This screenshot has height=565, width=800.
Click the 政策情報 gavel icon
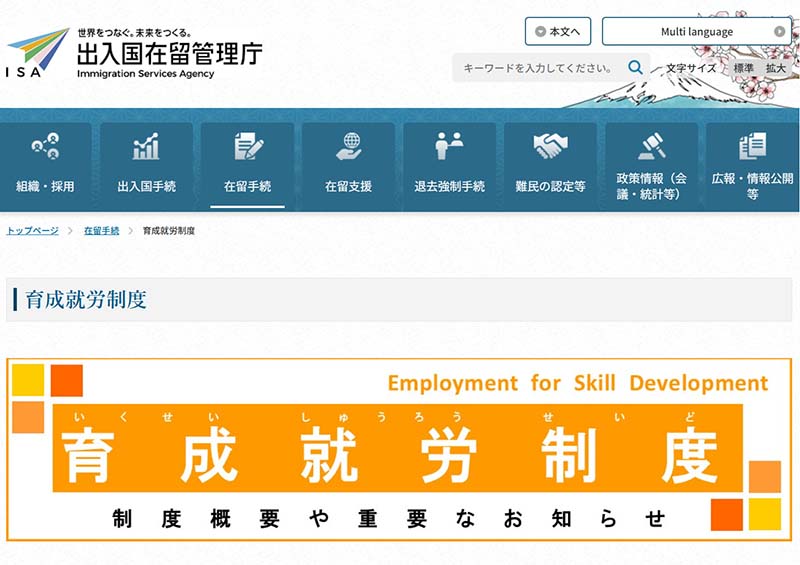coord(651,147)
